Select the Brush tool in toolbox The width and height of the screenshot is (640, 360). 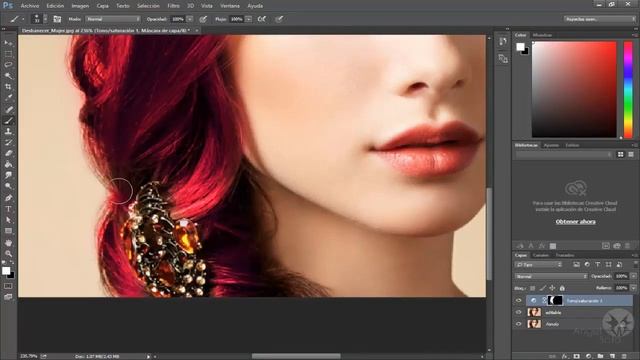8,120
